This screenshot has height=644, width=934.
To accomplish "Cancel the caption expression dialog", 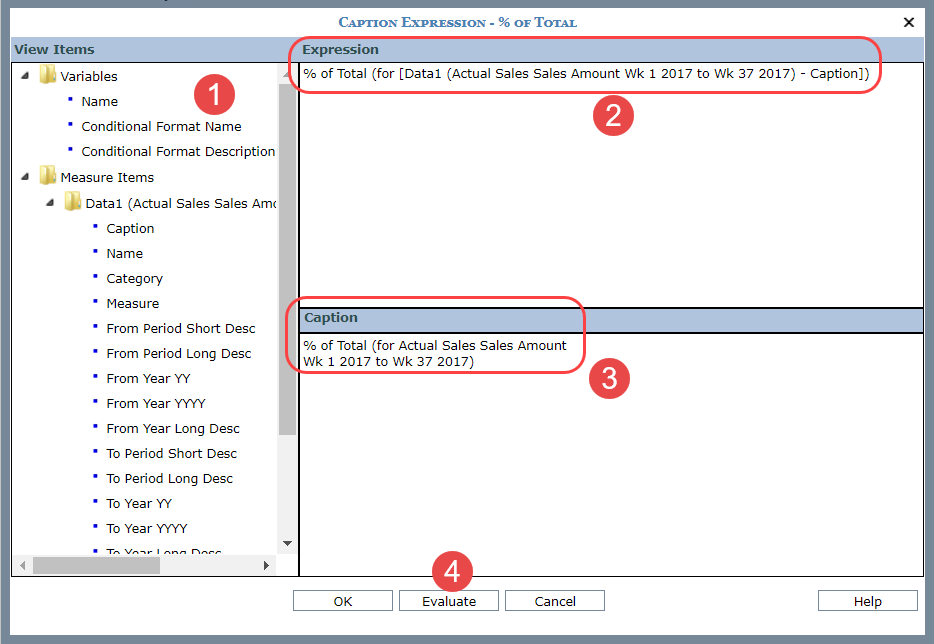I will (554, 601).
